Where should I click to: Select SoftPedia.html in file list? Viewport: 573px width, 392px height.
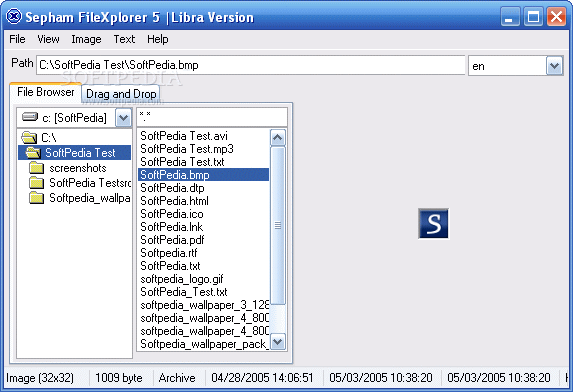174,201
